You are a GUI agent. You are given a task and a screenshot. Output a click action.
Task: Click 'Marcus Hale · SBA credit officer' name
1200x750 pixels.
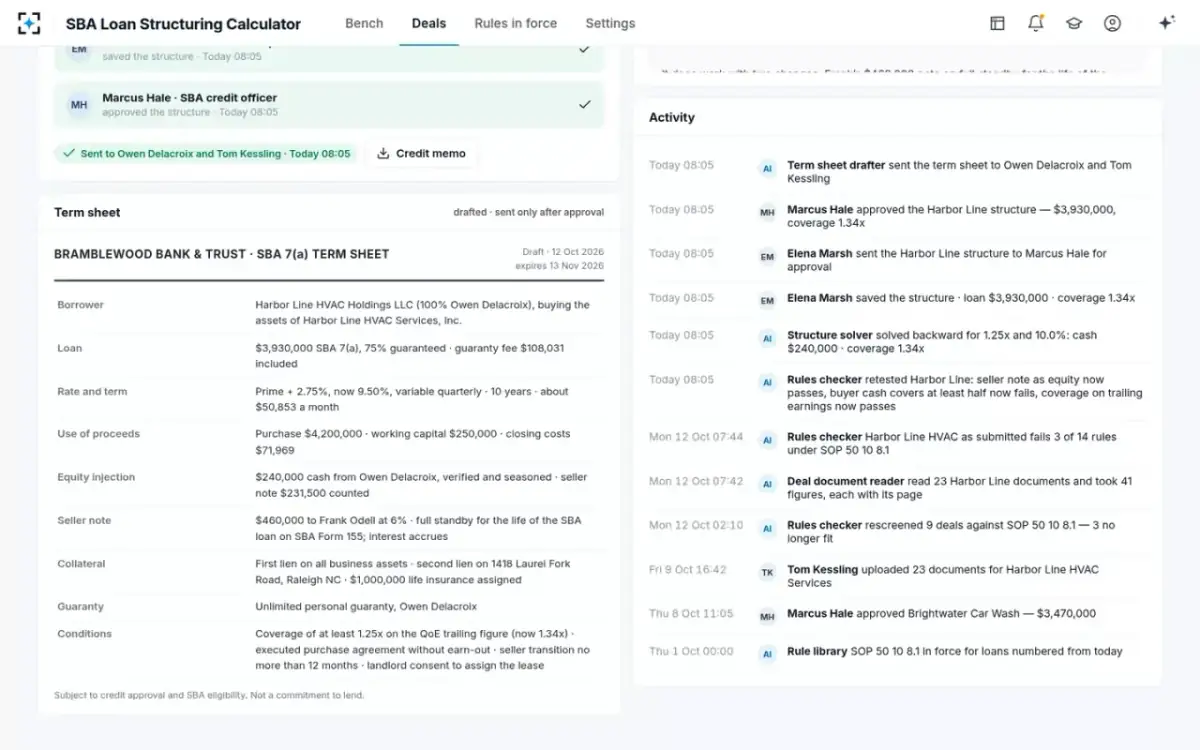pyautogui.click(x=189, y=98)
